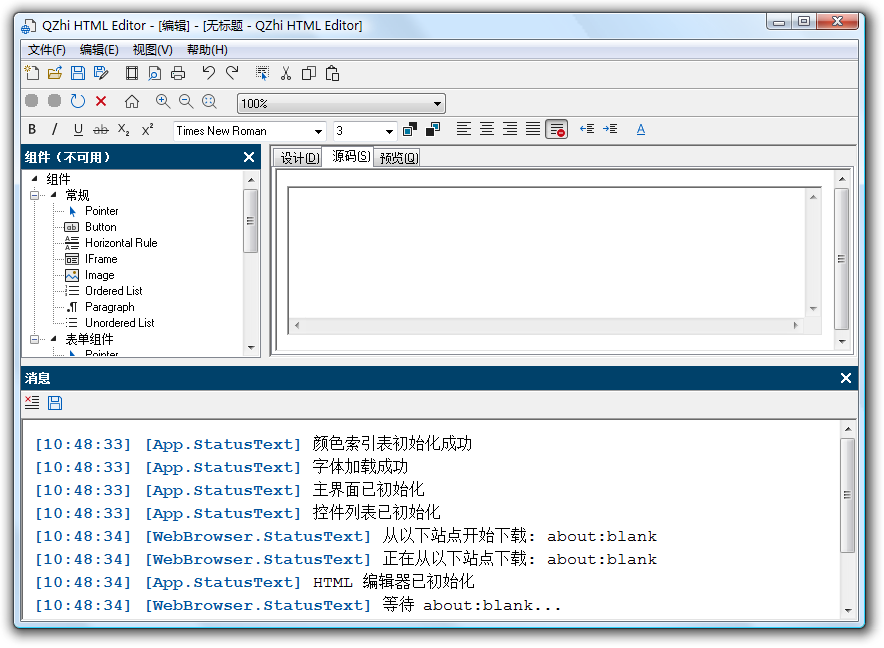The width and height of the screenshot is (884, 648).
Task: Go to the home page icon
Action: 132,102
